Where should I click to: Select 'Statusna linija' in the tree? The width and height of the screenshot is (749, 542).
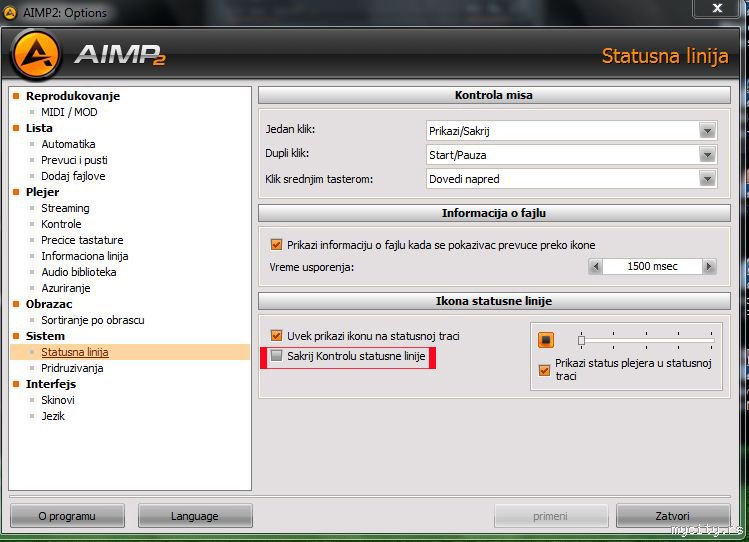tap(75, 352)
